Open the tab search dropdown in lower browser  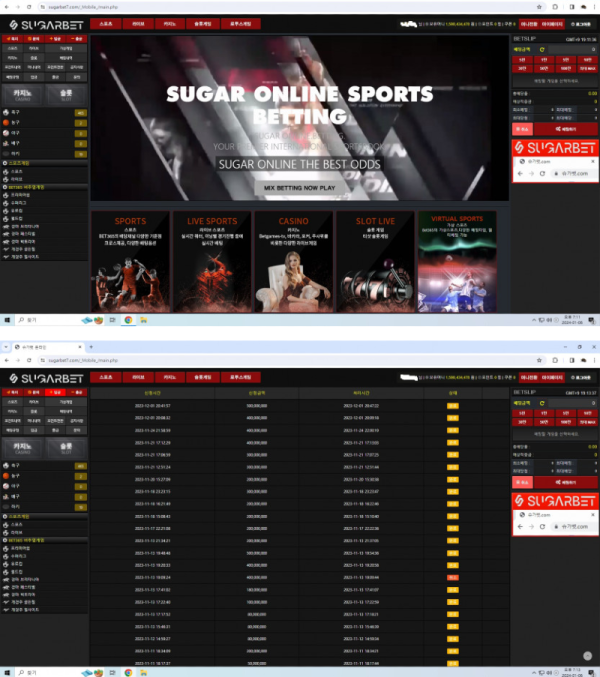6,347
